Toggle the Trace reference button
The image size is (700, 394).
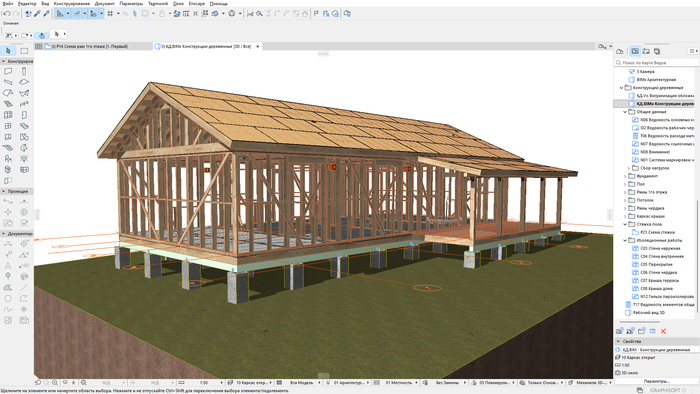point(145,14)
